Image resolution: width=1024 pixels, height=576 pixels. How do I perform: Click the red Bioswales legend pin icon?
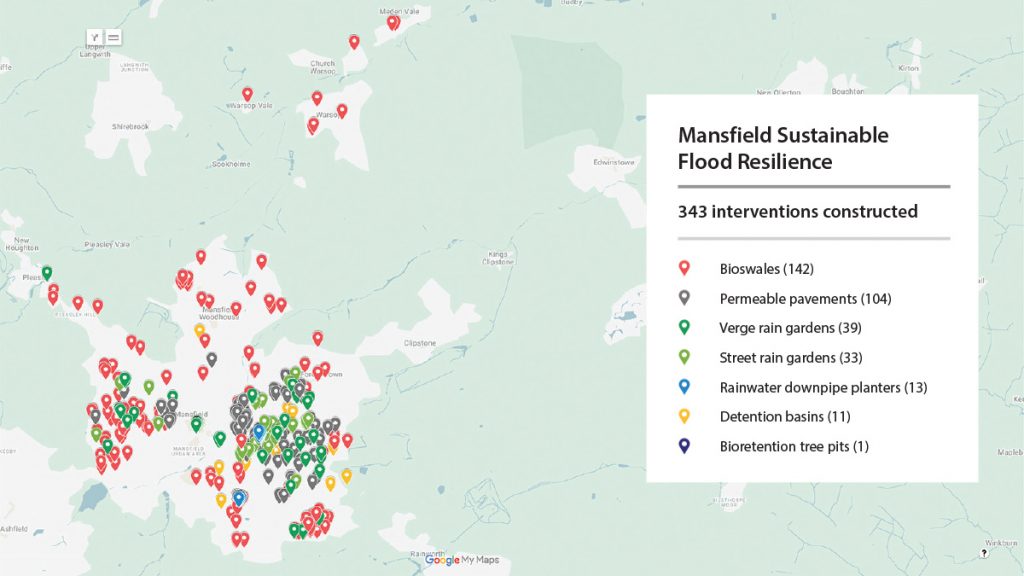685,268
